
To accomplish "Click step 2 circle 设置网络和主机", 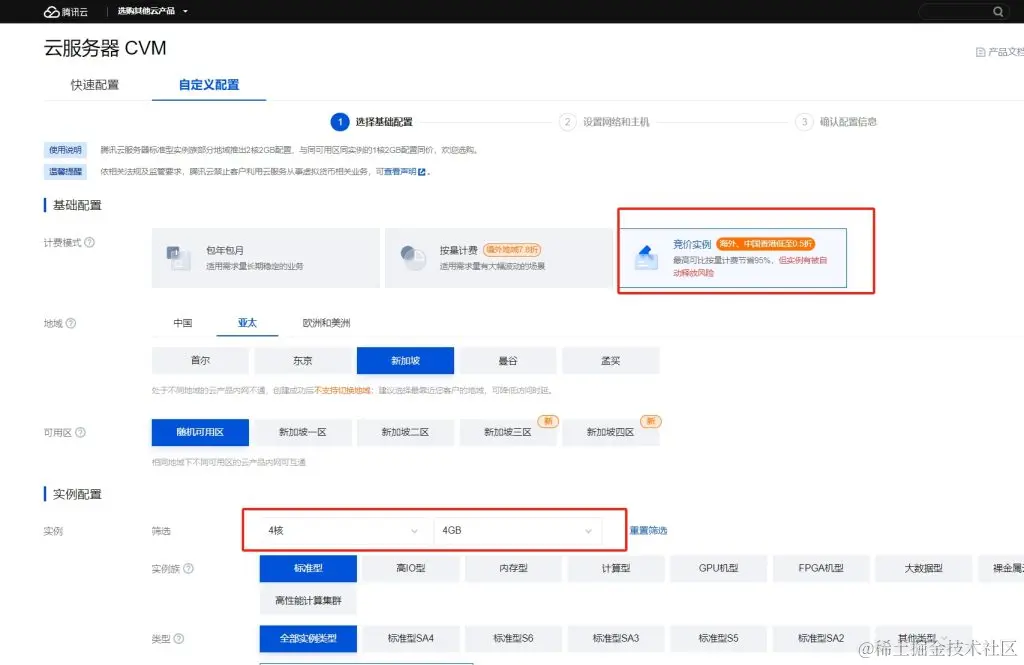I will [568, 122].
